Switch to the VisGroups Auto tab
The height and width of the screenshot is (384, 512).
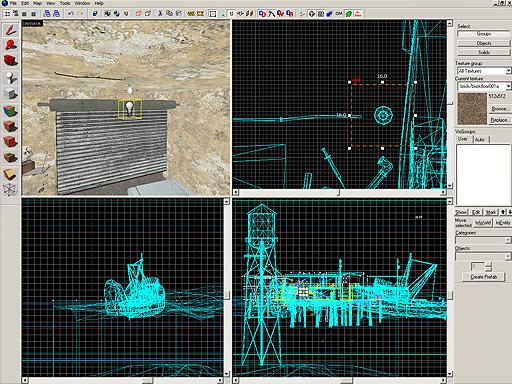[480, 139]
